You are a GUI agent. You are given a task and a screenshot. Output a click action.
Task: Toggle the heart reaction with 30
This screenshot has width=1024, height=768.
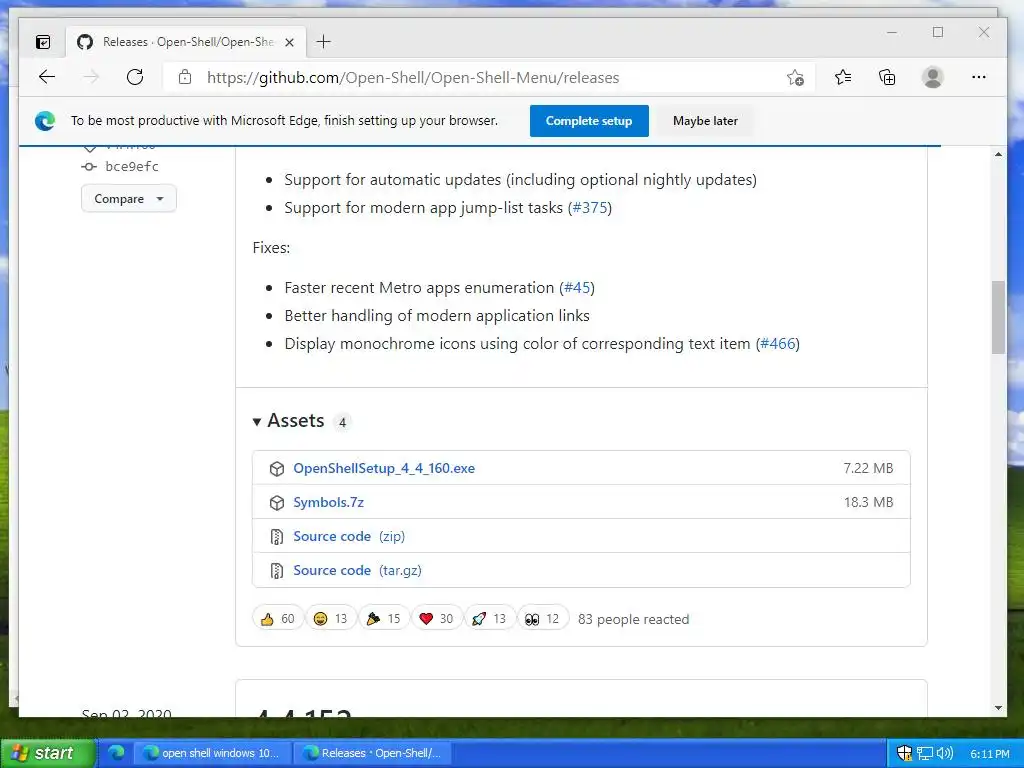[436, 618]
